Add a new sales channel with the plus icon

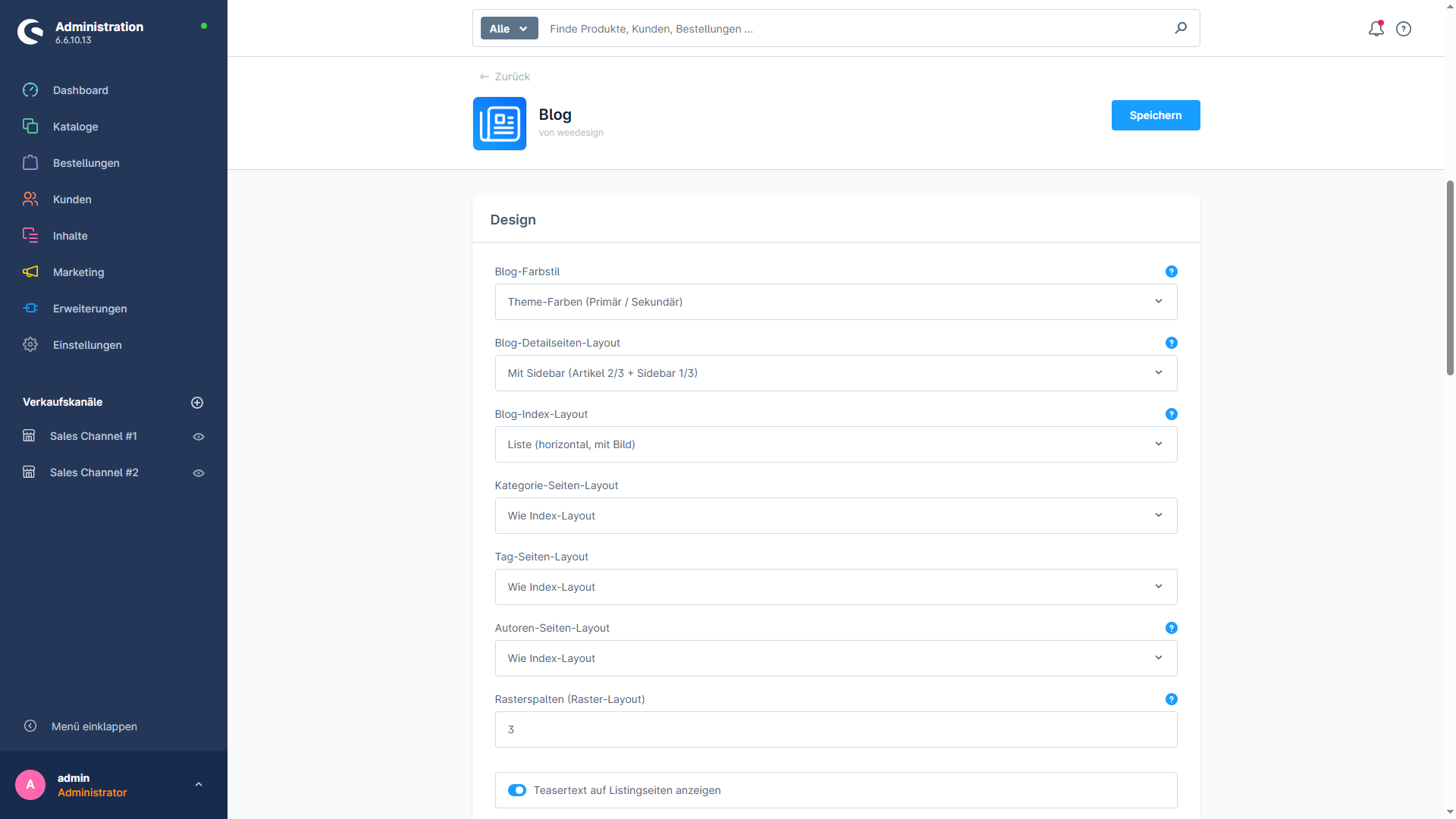197,403
